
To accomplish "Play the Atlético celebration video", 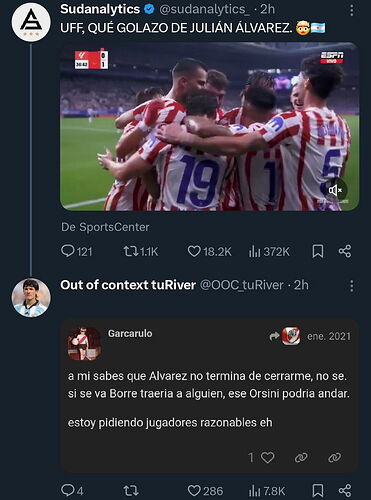I will 210,126.
